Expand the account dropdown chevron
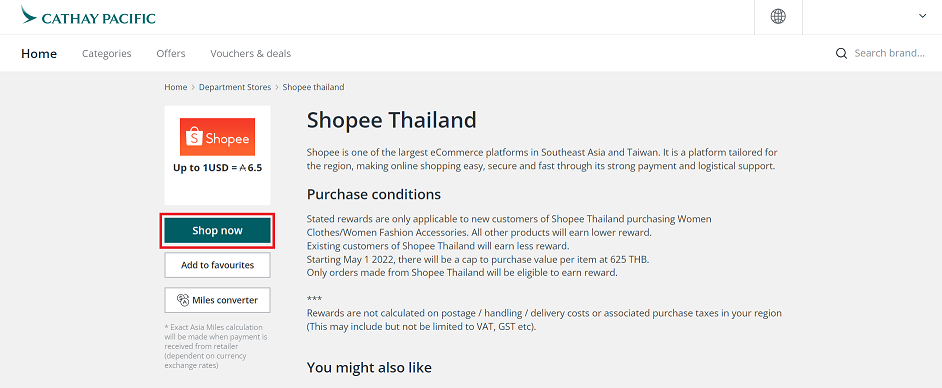The width and height of the screenshot is (942, 388). click(922, 16)
